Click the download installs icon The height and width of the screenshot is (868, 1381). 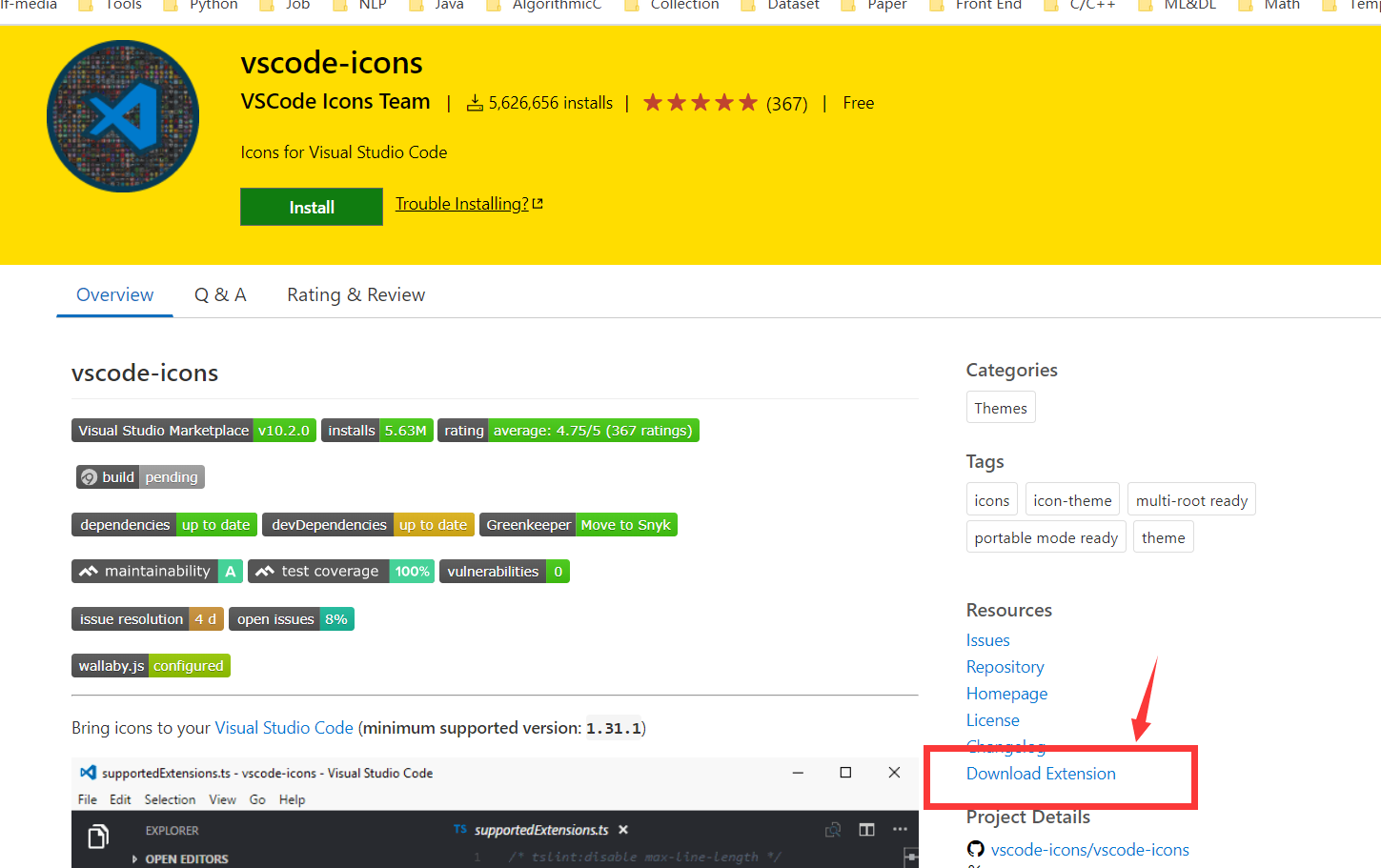coord(475,103)
